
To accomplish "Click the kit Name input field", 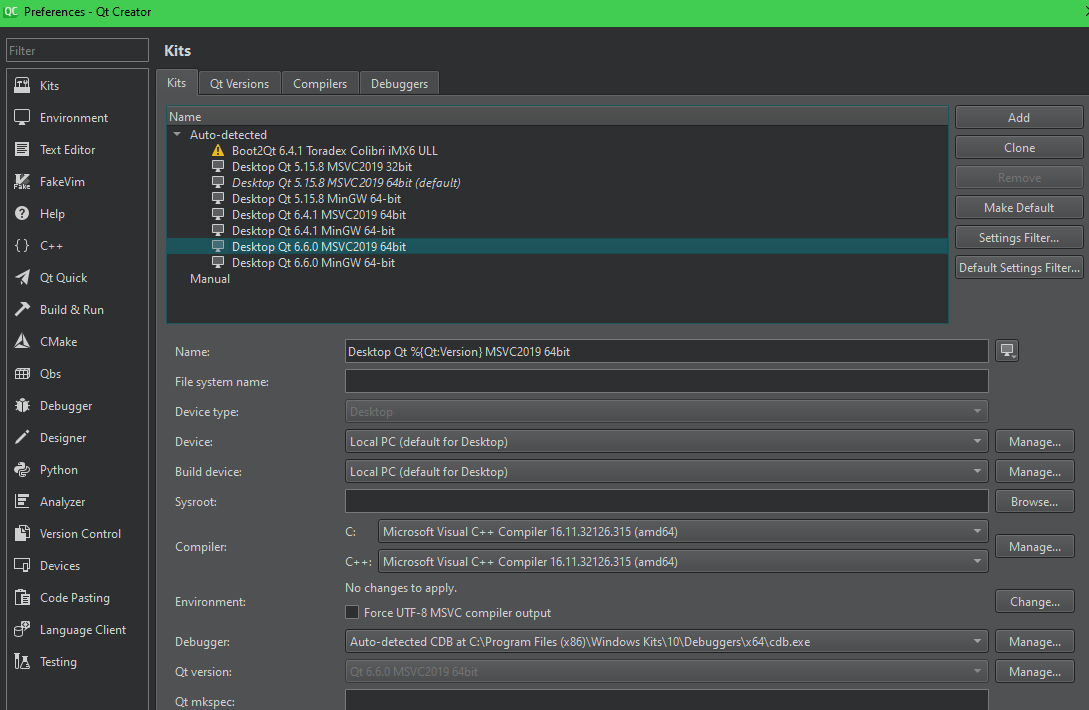I will 666,351.
